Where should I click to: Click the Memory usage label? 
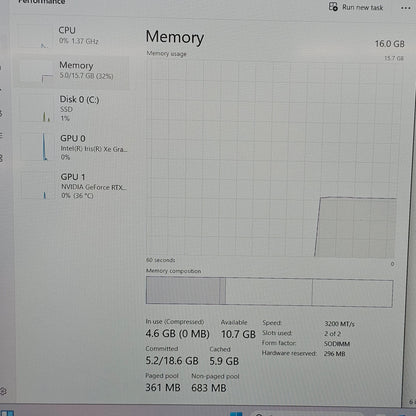pos(166,54)
